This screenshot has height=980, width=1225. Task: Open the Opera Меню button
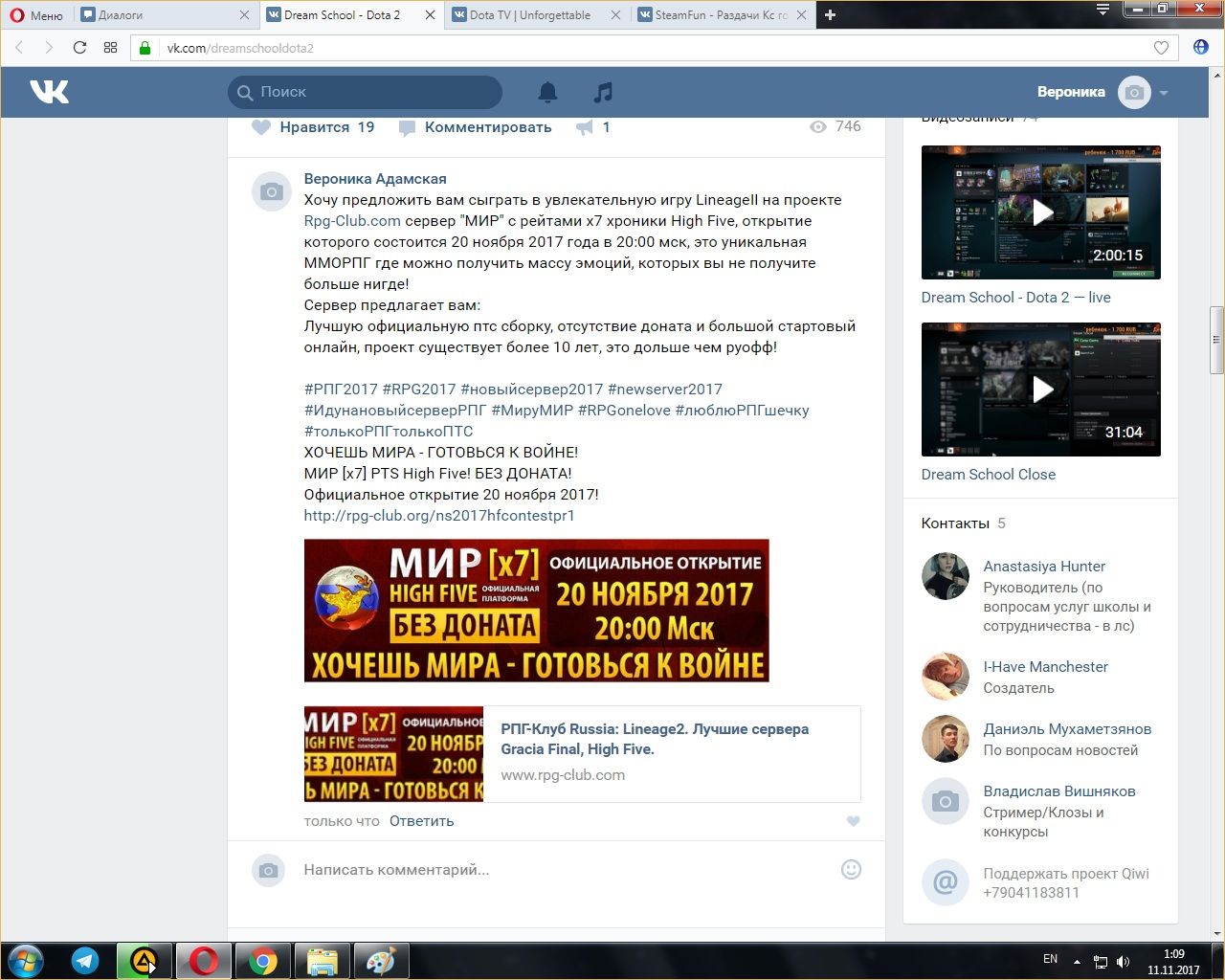pyautogui.click(x=37, y=14)
